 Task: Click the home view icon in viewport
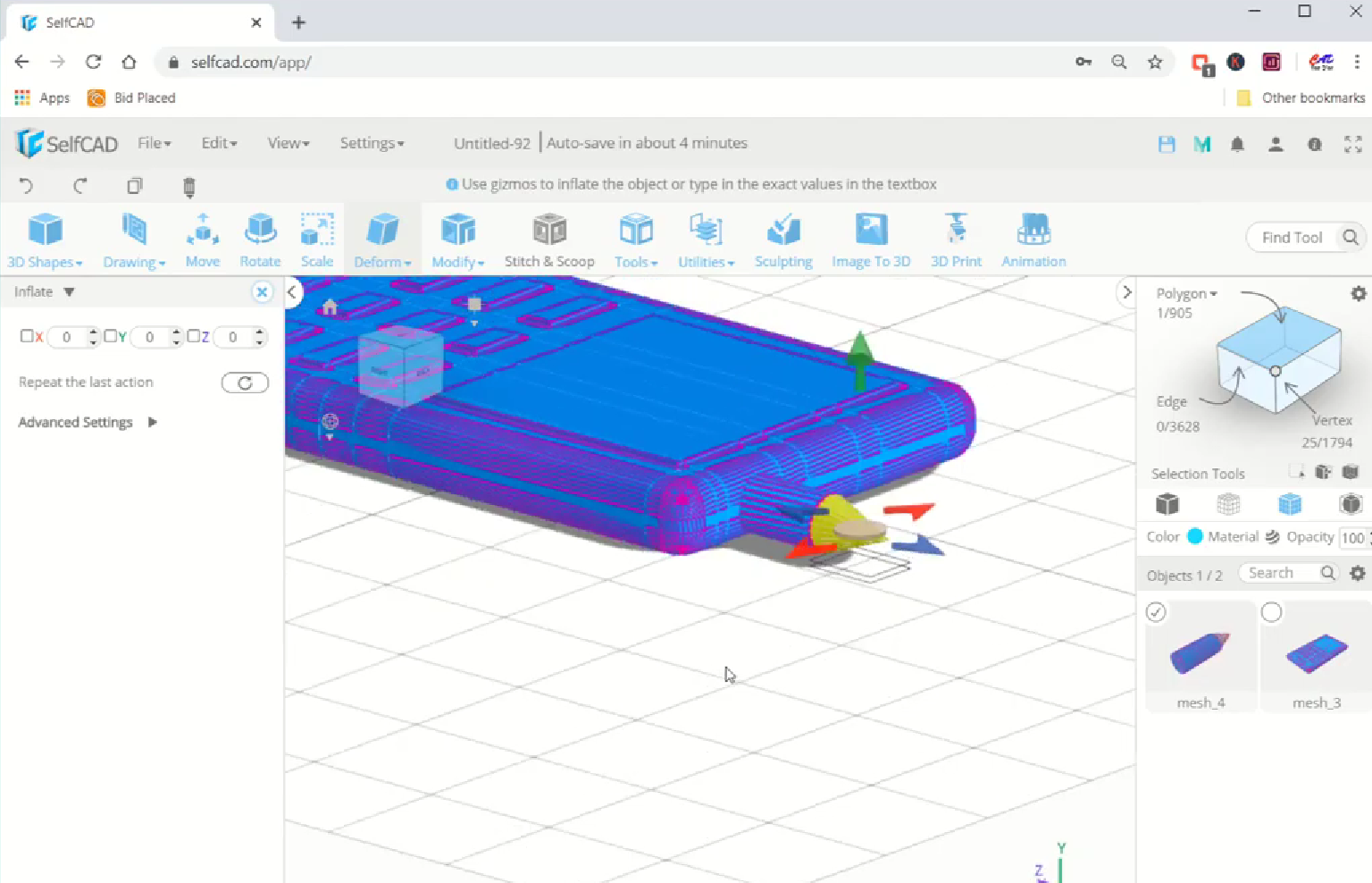330,307
